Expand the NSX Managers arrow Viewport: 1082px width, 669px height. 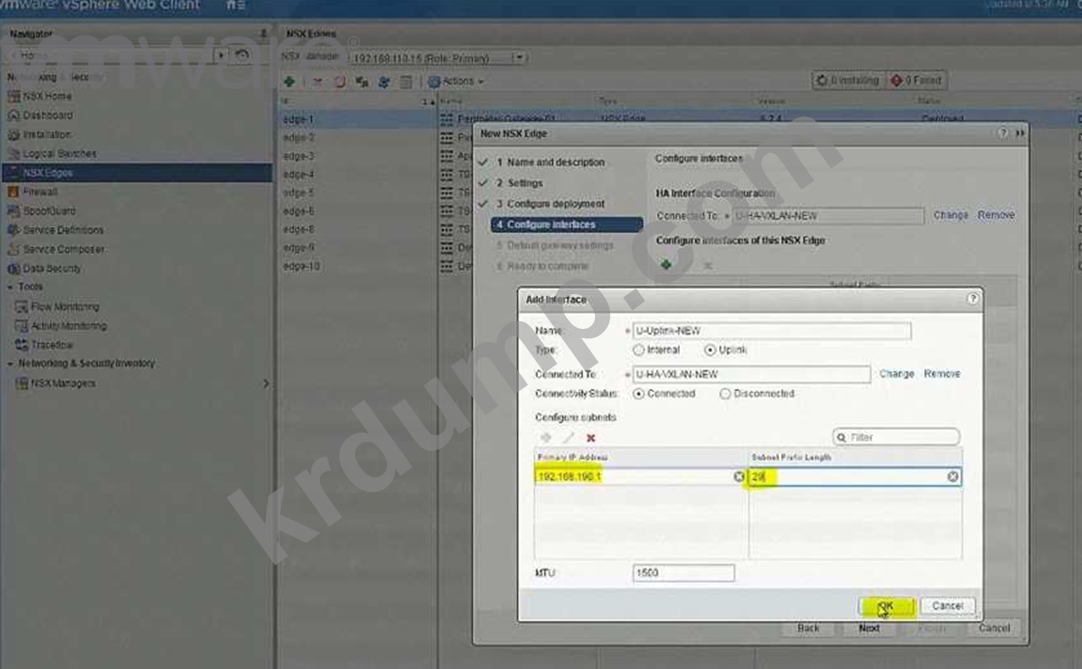click(x=266, y=383)
